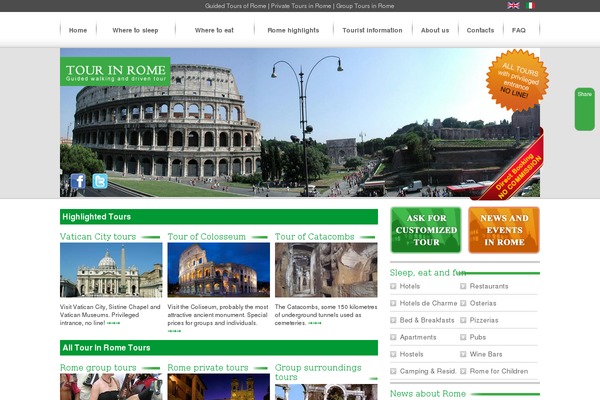This screenshot has height=400, width=600.
Task: Open the About us menu item
Action: [x=435, y=30]
